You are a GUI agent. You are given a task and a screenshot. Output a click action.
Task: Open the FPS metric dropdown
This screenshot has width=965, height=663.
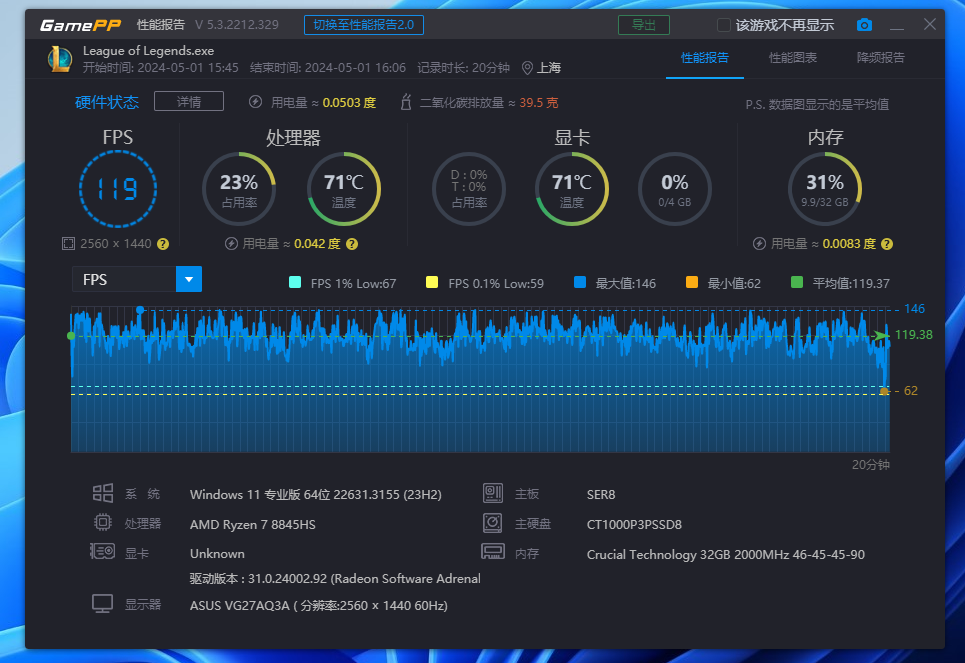(189, 279)
